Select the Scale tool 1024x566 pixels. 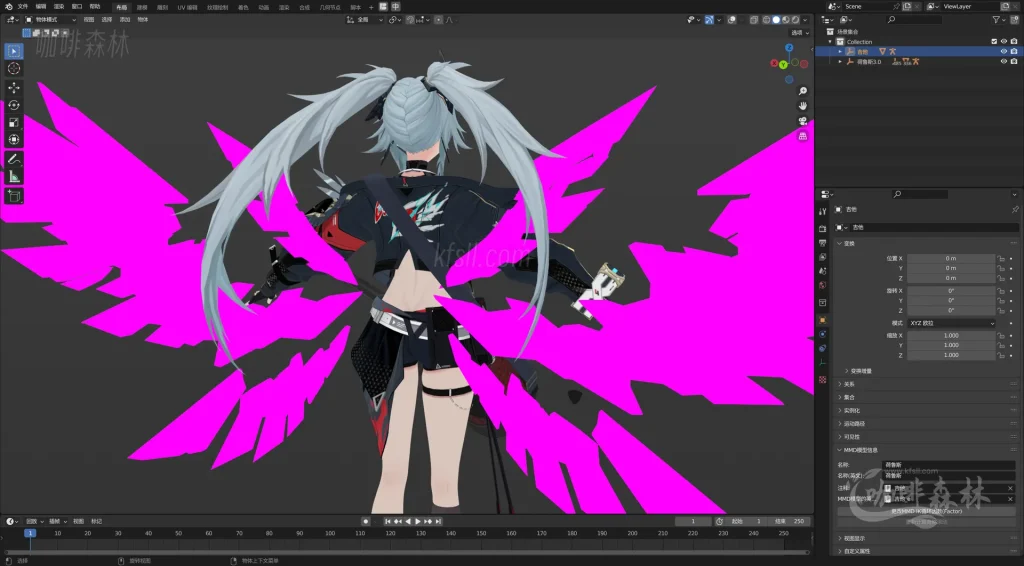pyautogui.click(x=14, y=122)
